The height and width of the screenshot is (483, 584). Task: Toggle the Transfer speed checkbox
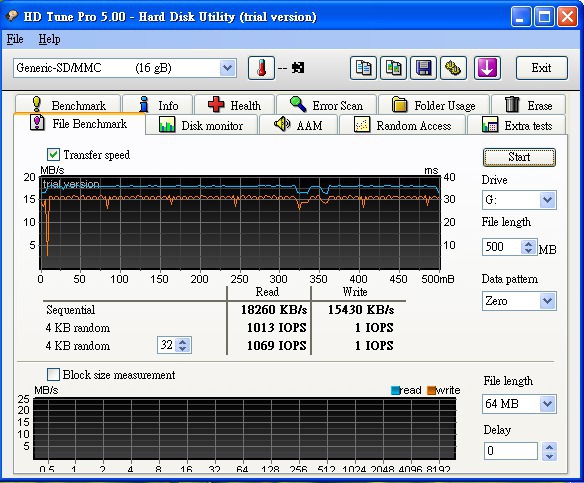(x=53, y=155)
